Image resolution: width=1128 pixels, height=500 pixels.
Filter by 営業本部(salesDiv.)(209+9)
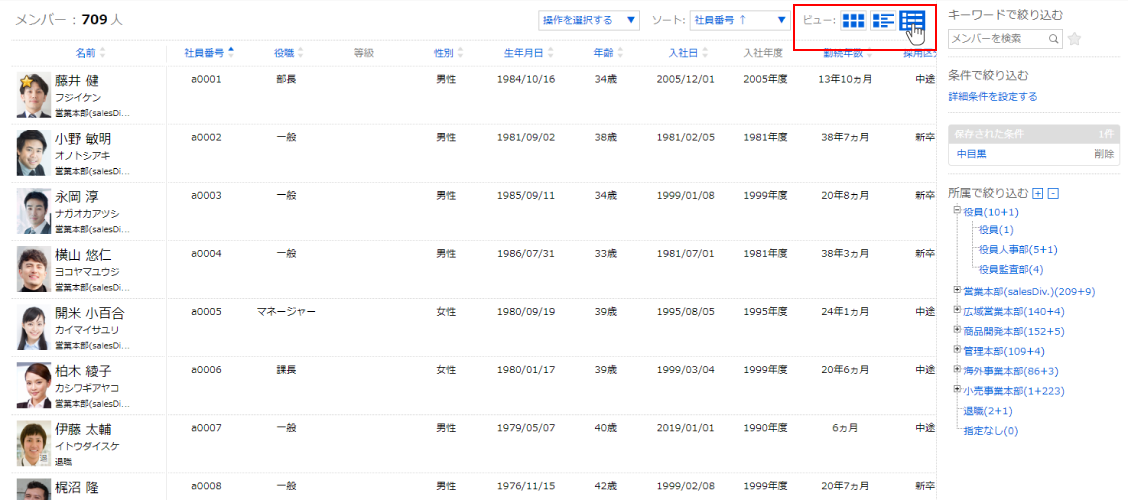point(1029,291)
